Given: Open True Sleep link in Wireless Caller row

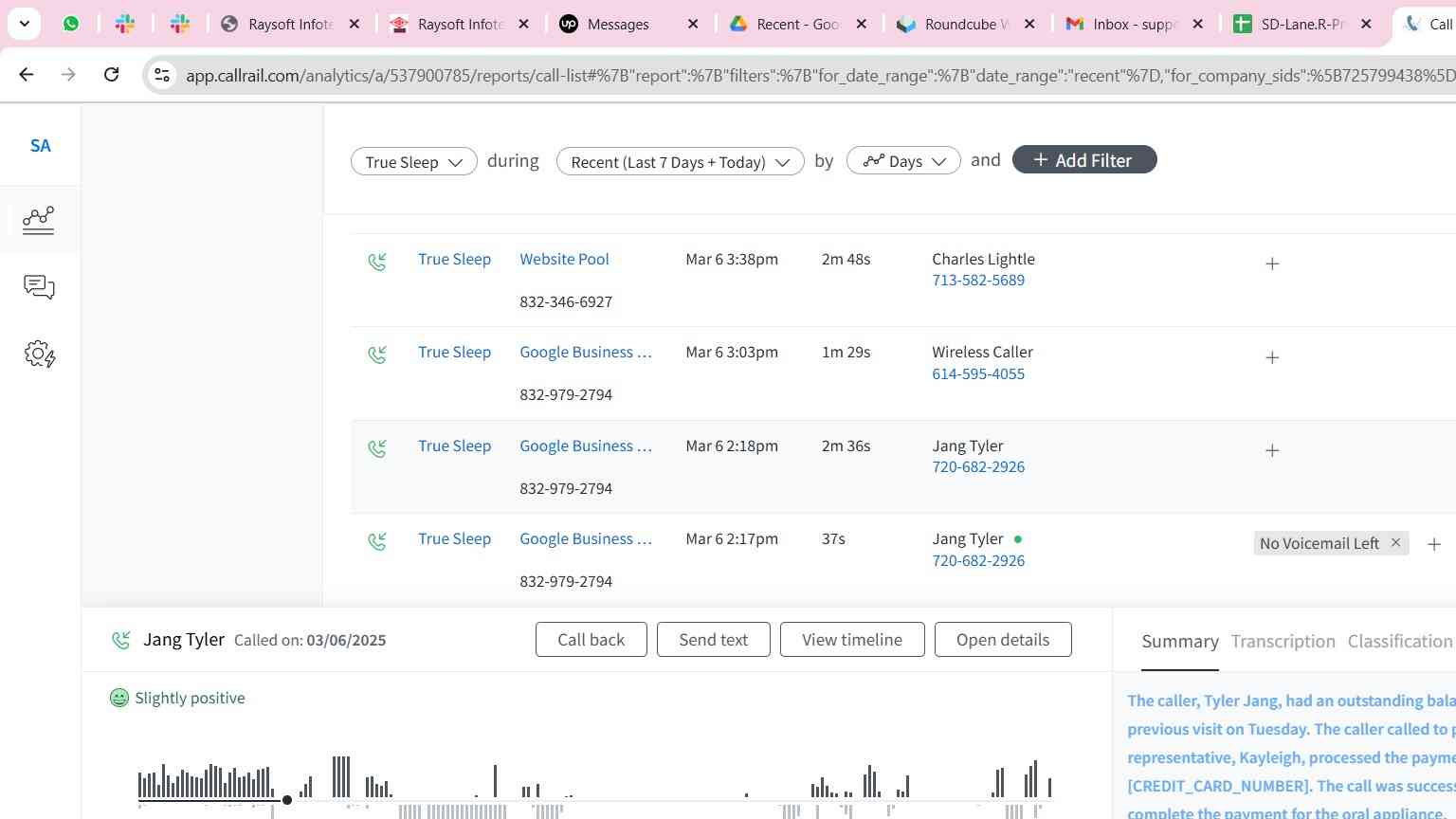Looking at the screenshot, I should coord(454,352).
